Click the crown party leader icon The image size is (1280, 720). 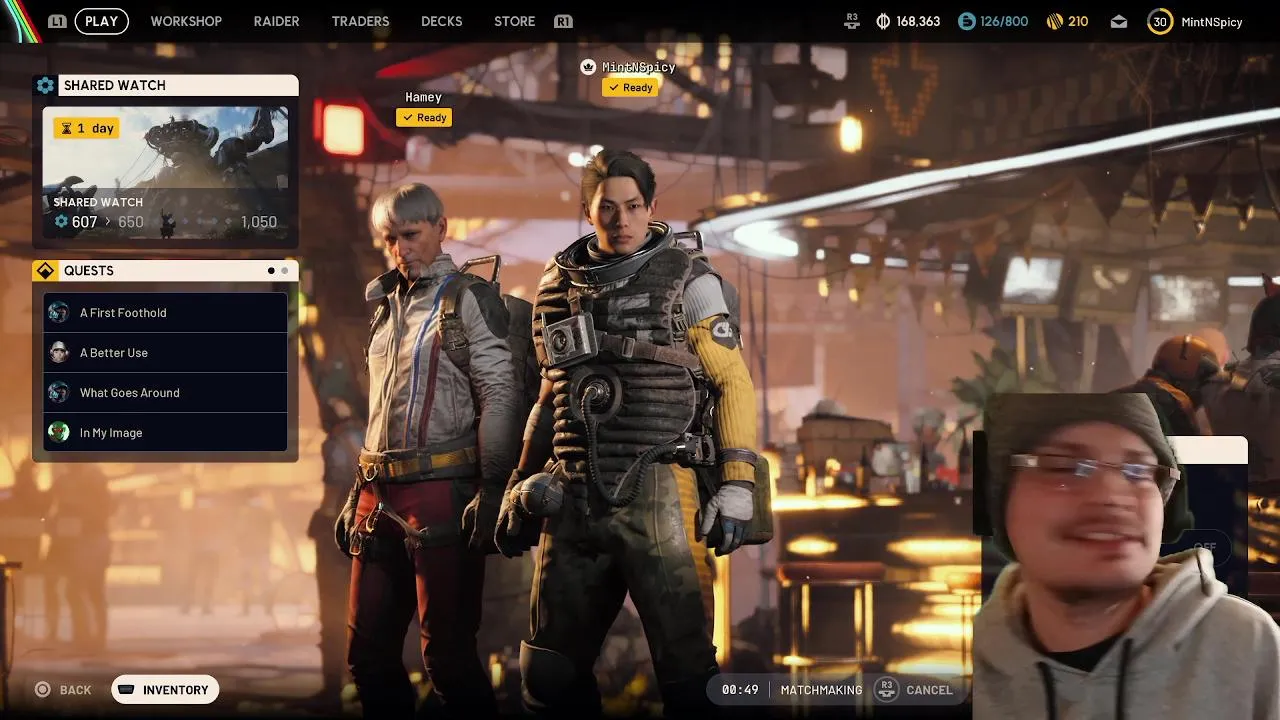pos(589,67)
